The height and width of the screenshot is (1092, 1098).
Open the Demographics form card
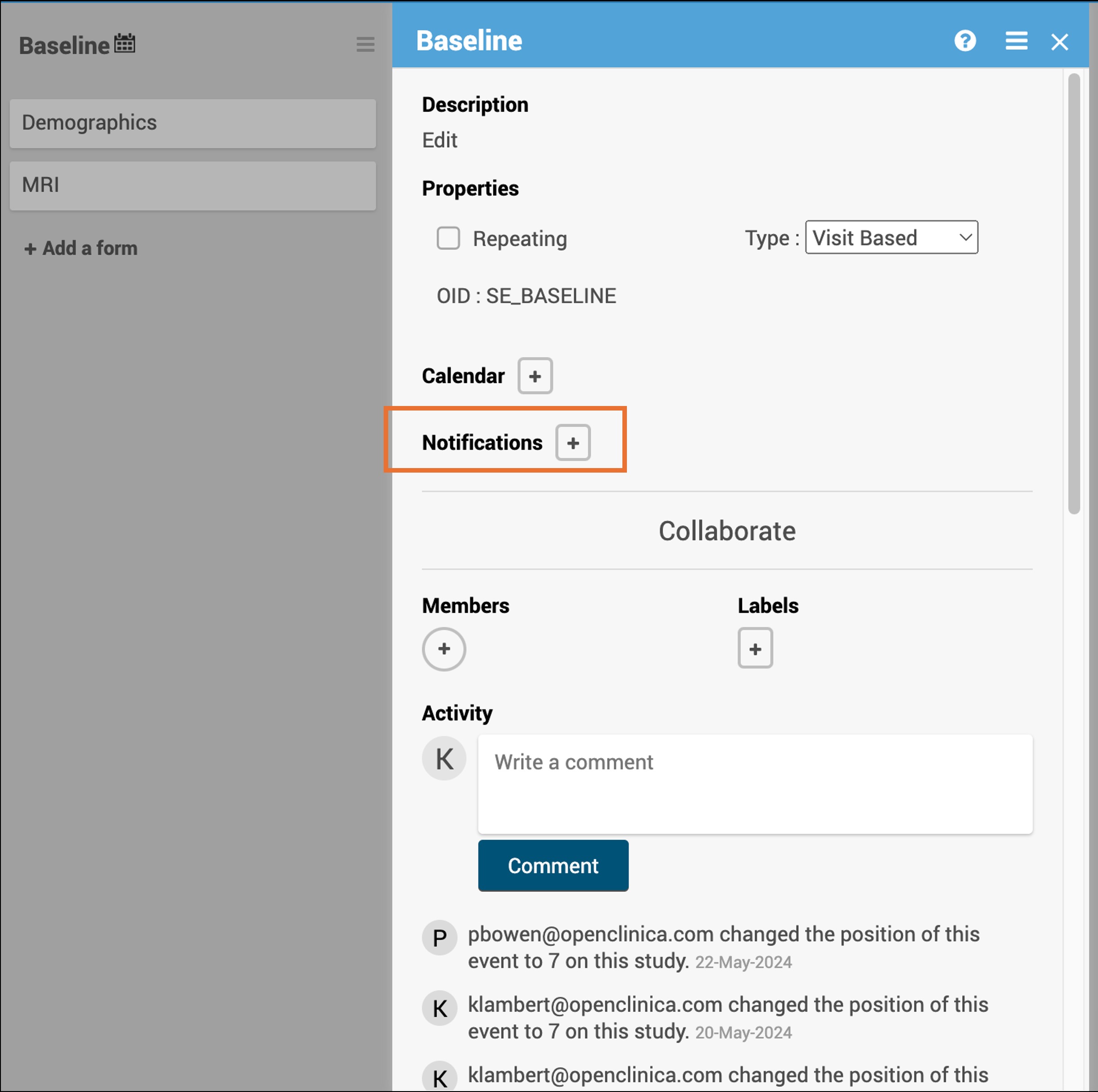pyautogui.click(x=192, y=123)
